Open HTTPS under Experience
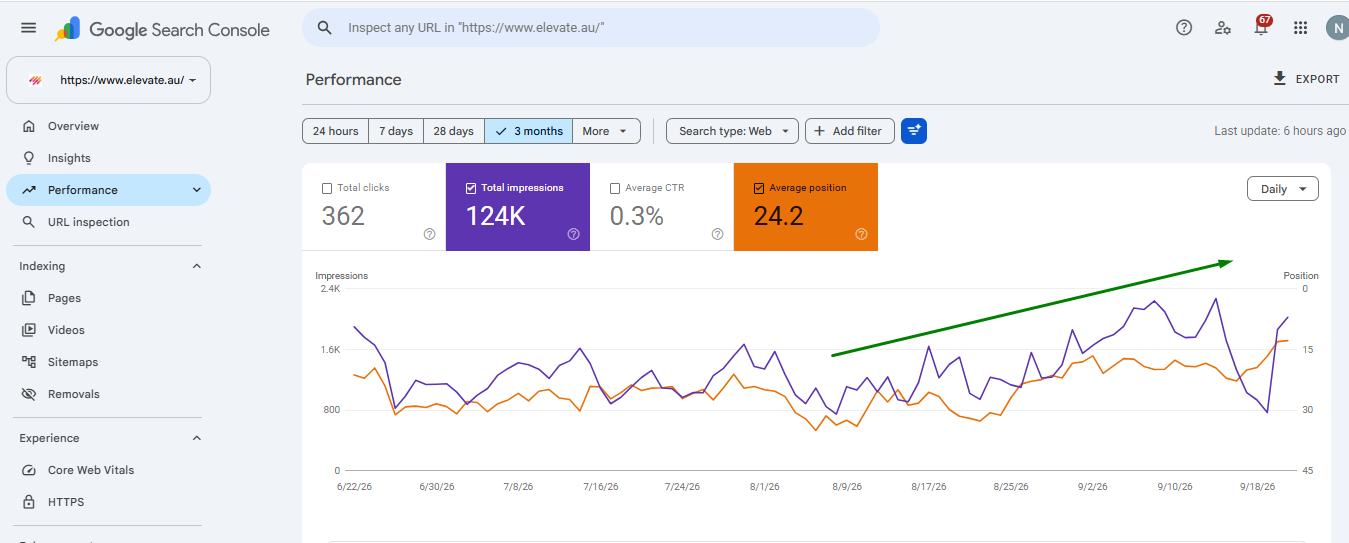Viewport: 1349px width, 543px height. pyautogui.click(x=108, y=502)
